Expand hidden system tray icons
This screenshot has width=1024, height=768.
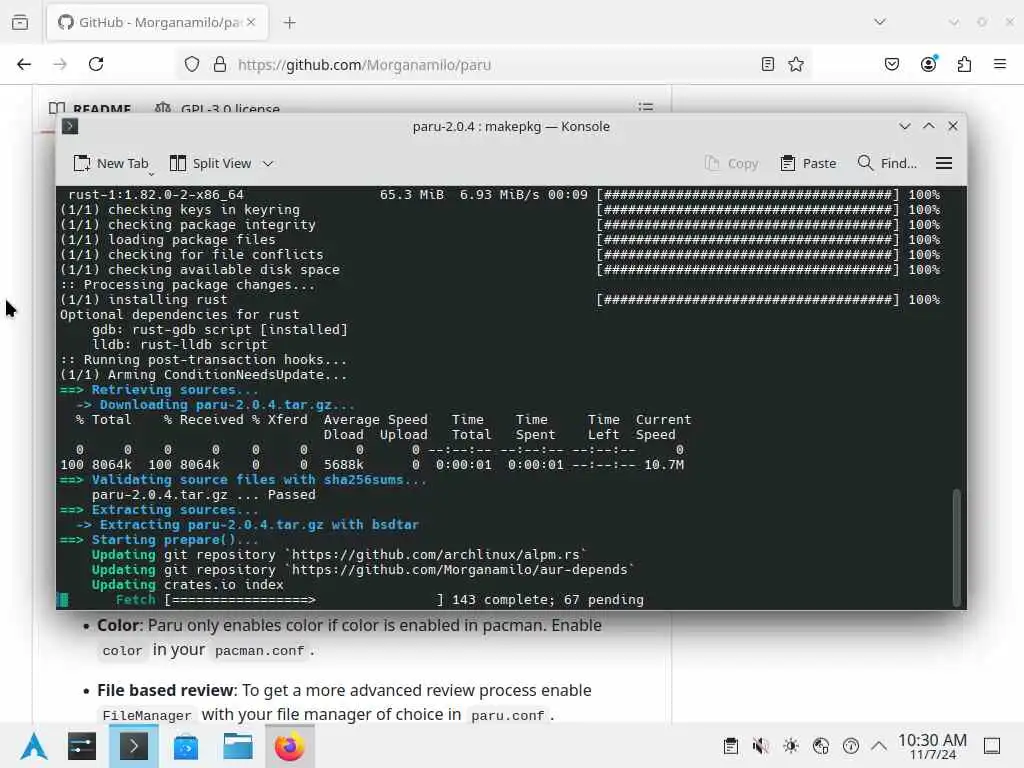[879, 746]
